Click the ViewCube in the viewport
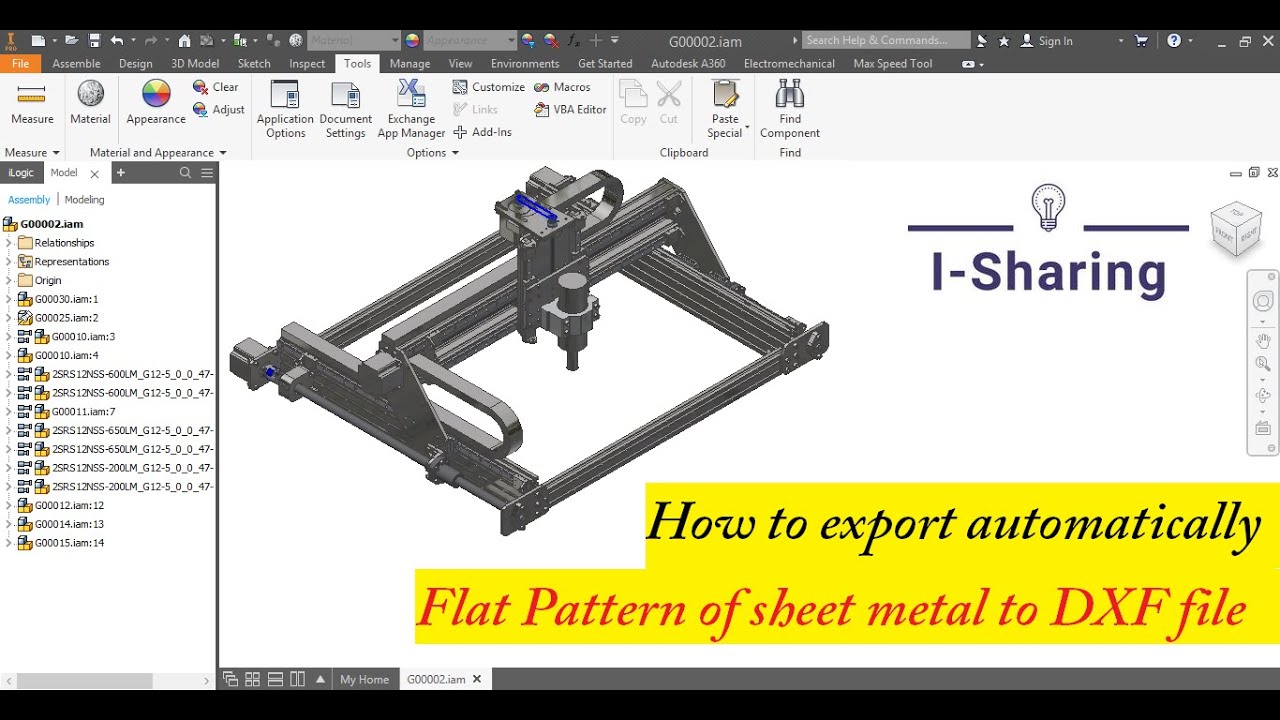Screen dimensions: 1280x720 click(x=1236, y=227)
